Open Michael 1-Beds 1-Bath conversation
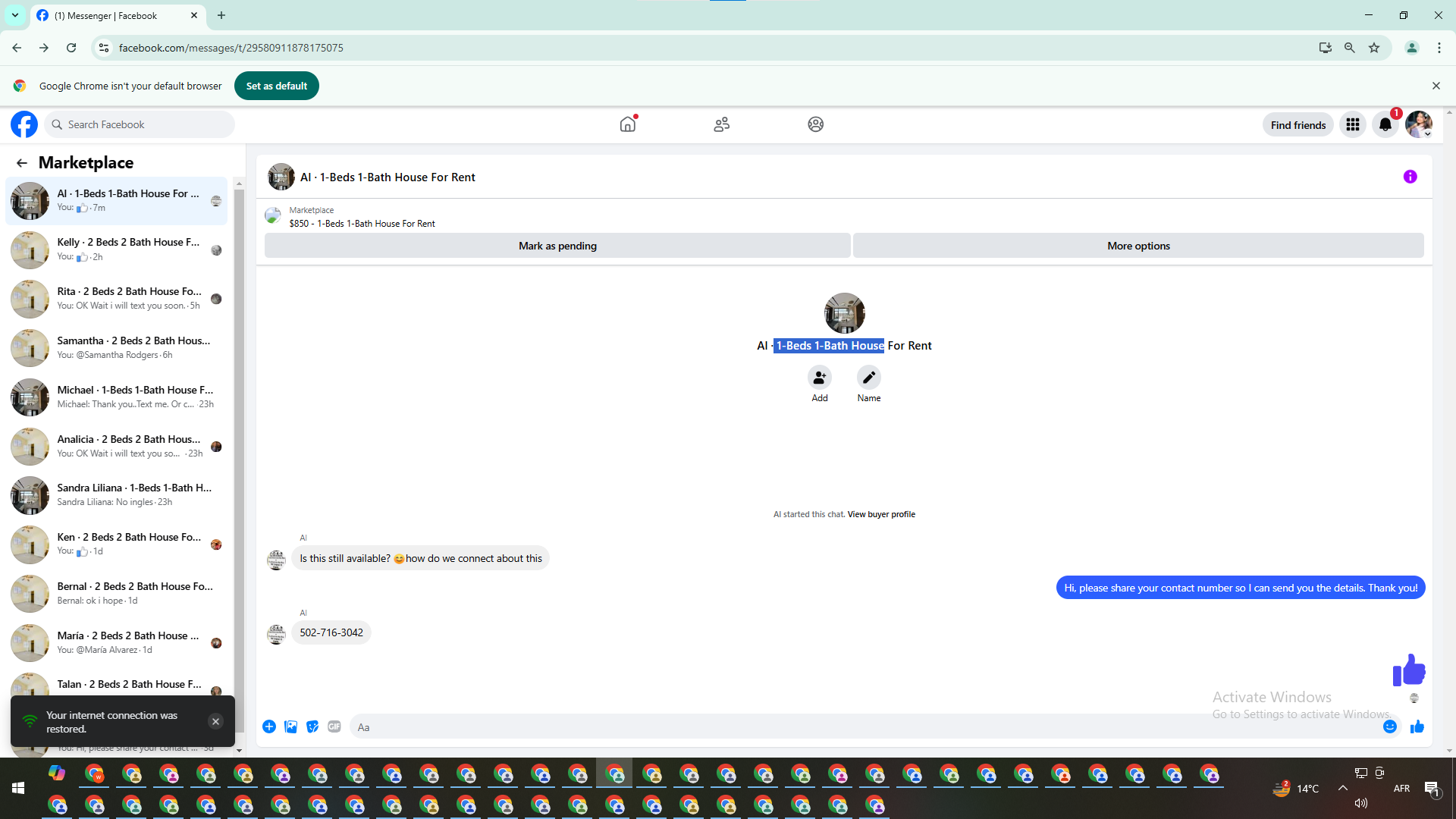This screenshot has height=819, width=1456. point(116,397)
